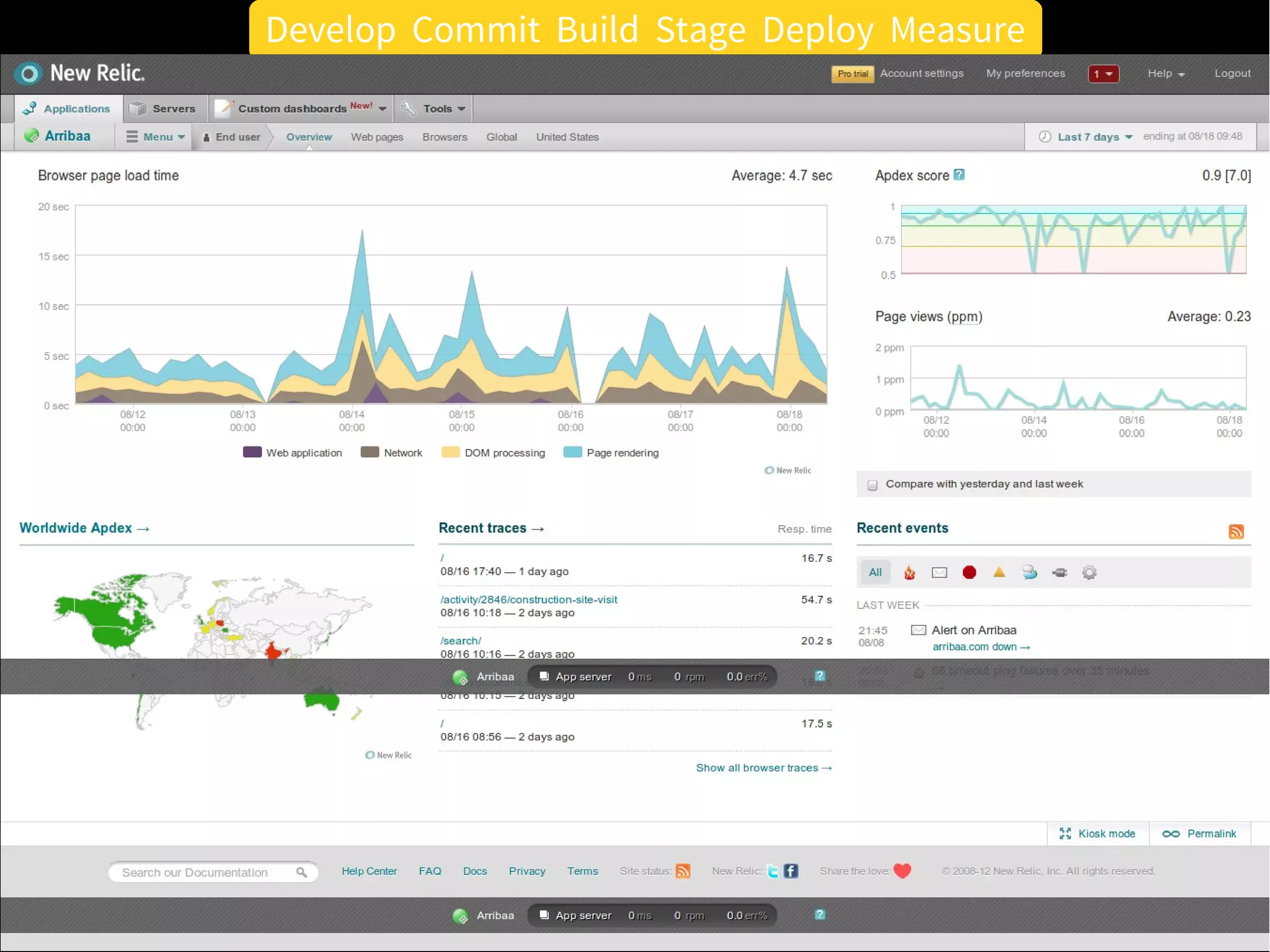
Task: Open the Apdex score help icon
Action: point(959,175)
